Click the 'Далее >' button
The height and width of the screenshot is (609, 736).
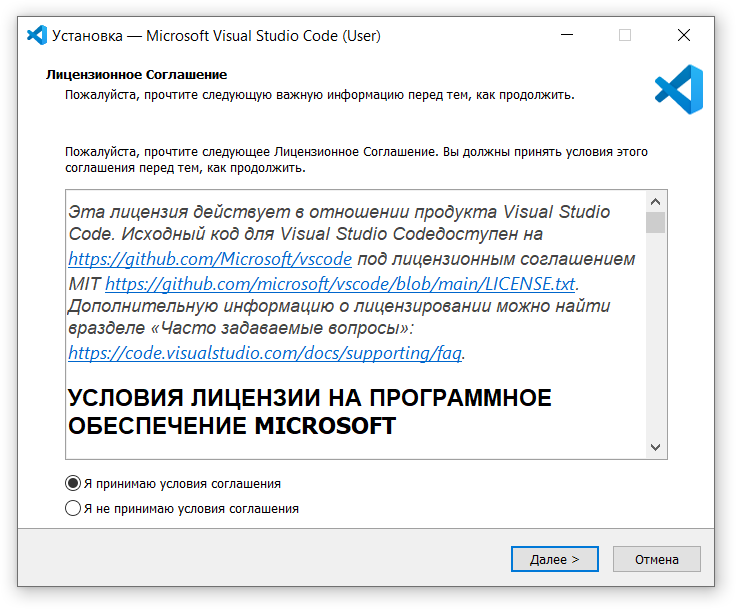click(554, 559)
